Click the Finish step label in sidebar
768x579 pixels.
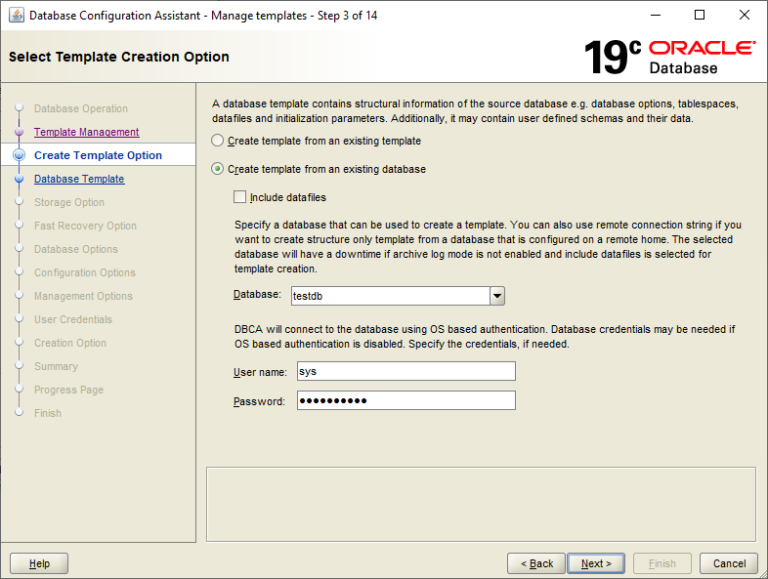tap(48, 413)
